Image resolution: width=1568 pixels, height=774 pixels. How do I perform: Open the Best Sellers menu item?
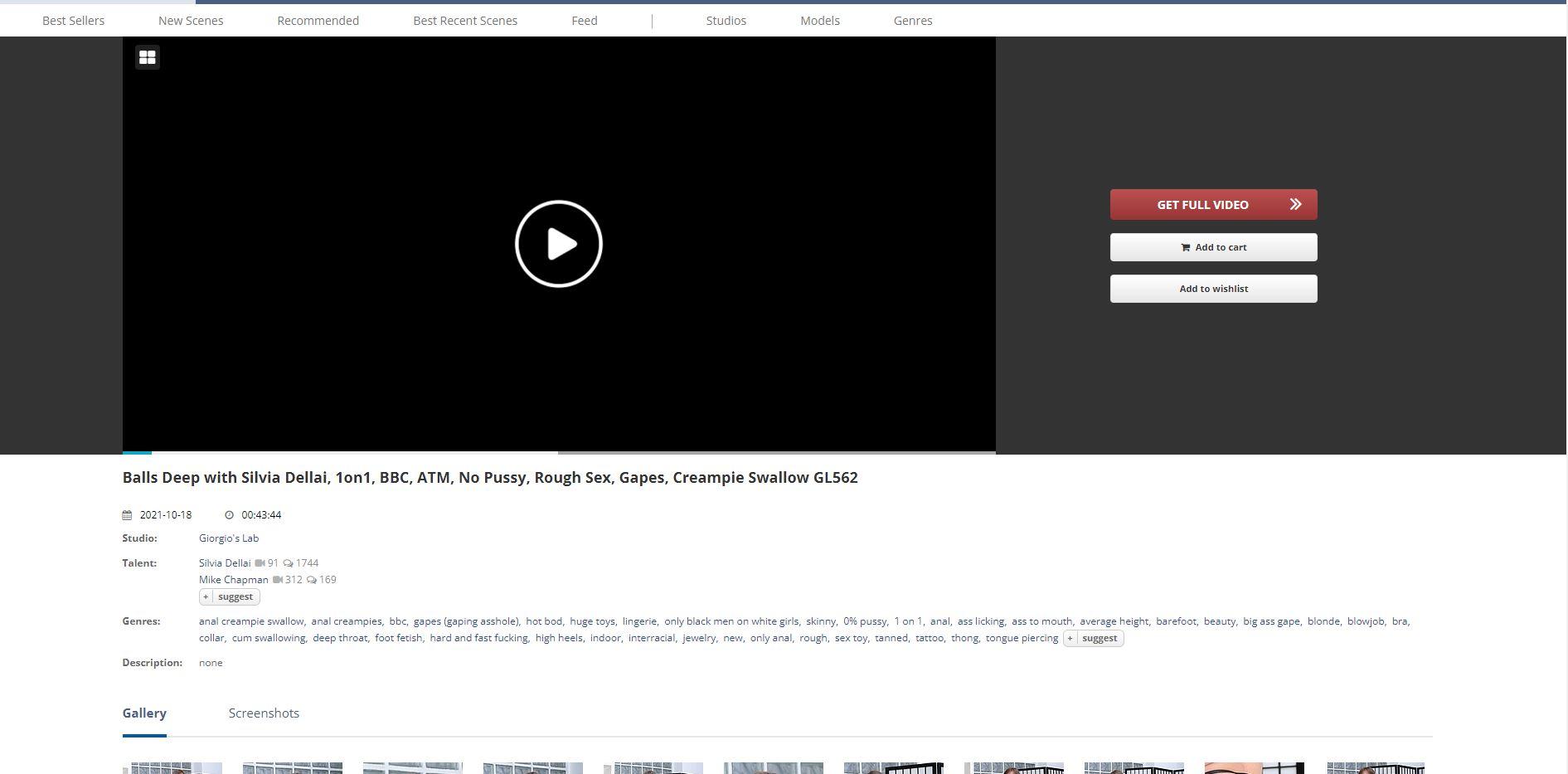73,21
